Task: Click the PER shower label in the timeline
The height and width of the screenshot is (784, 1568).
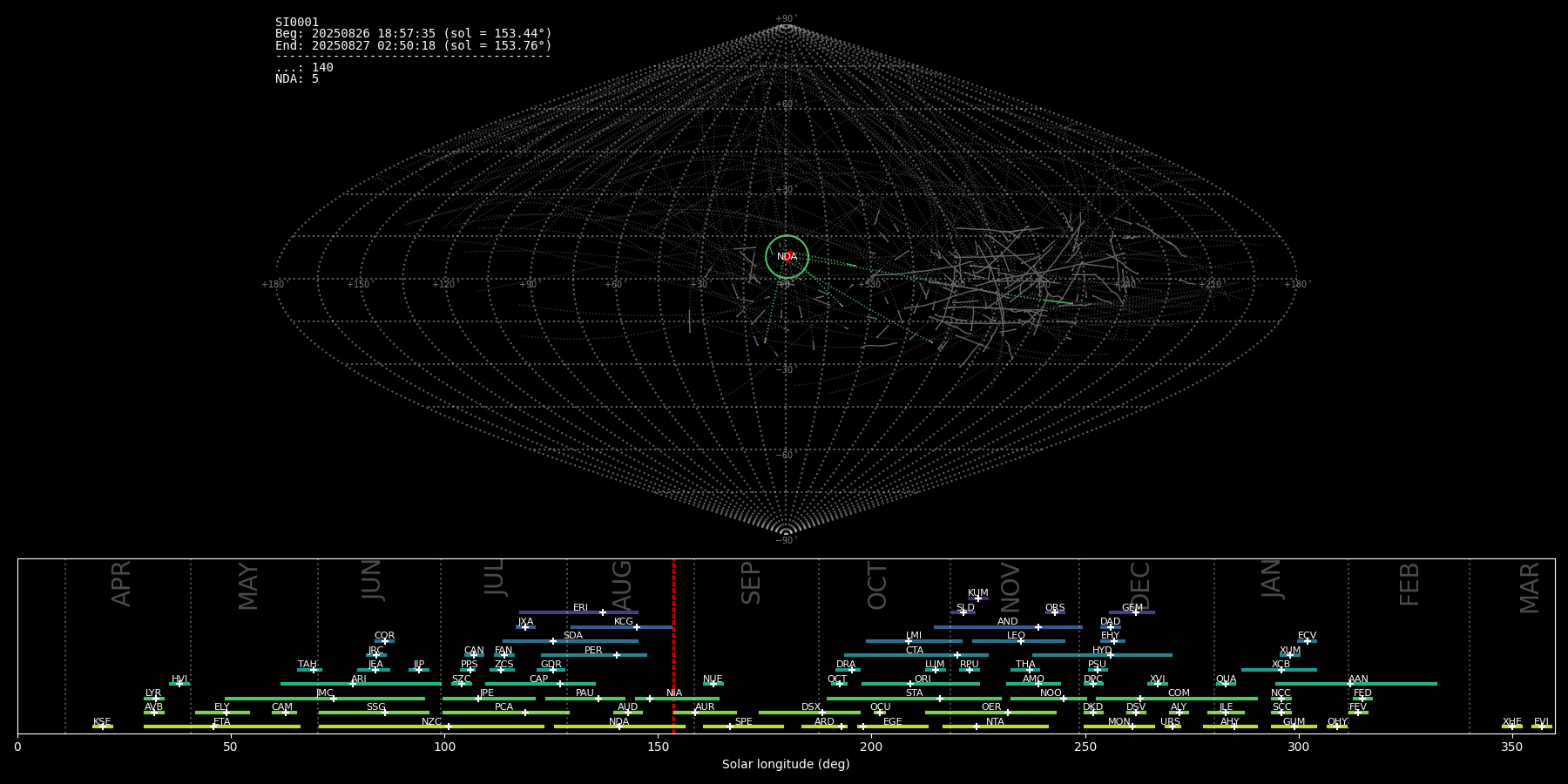Action: pyautogui.click(x=593, y=651)
